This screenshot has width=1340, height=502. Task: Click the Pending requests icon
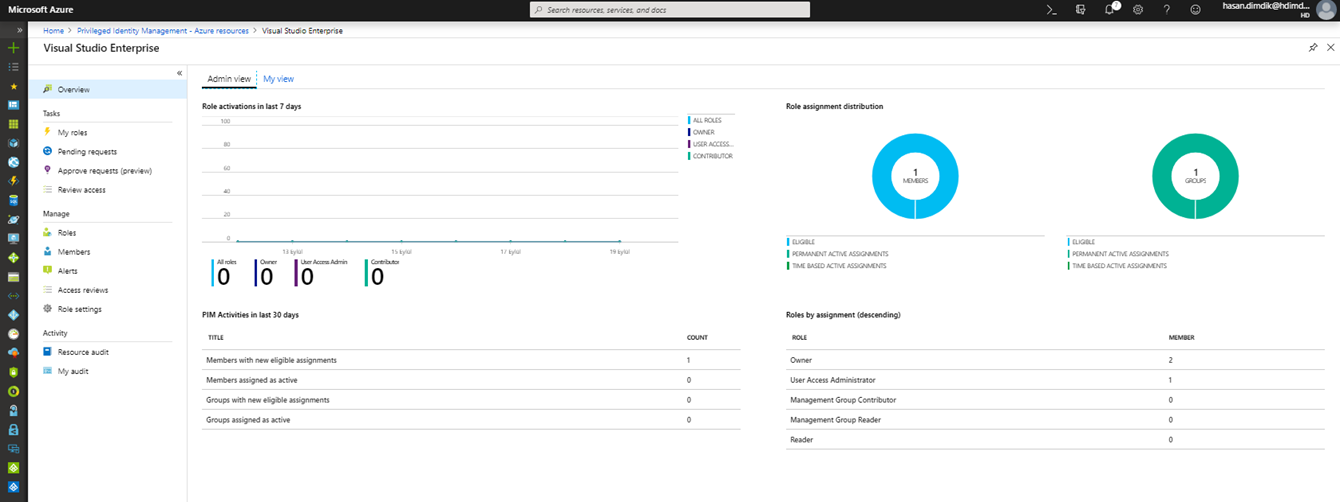(x=47, y=151)
